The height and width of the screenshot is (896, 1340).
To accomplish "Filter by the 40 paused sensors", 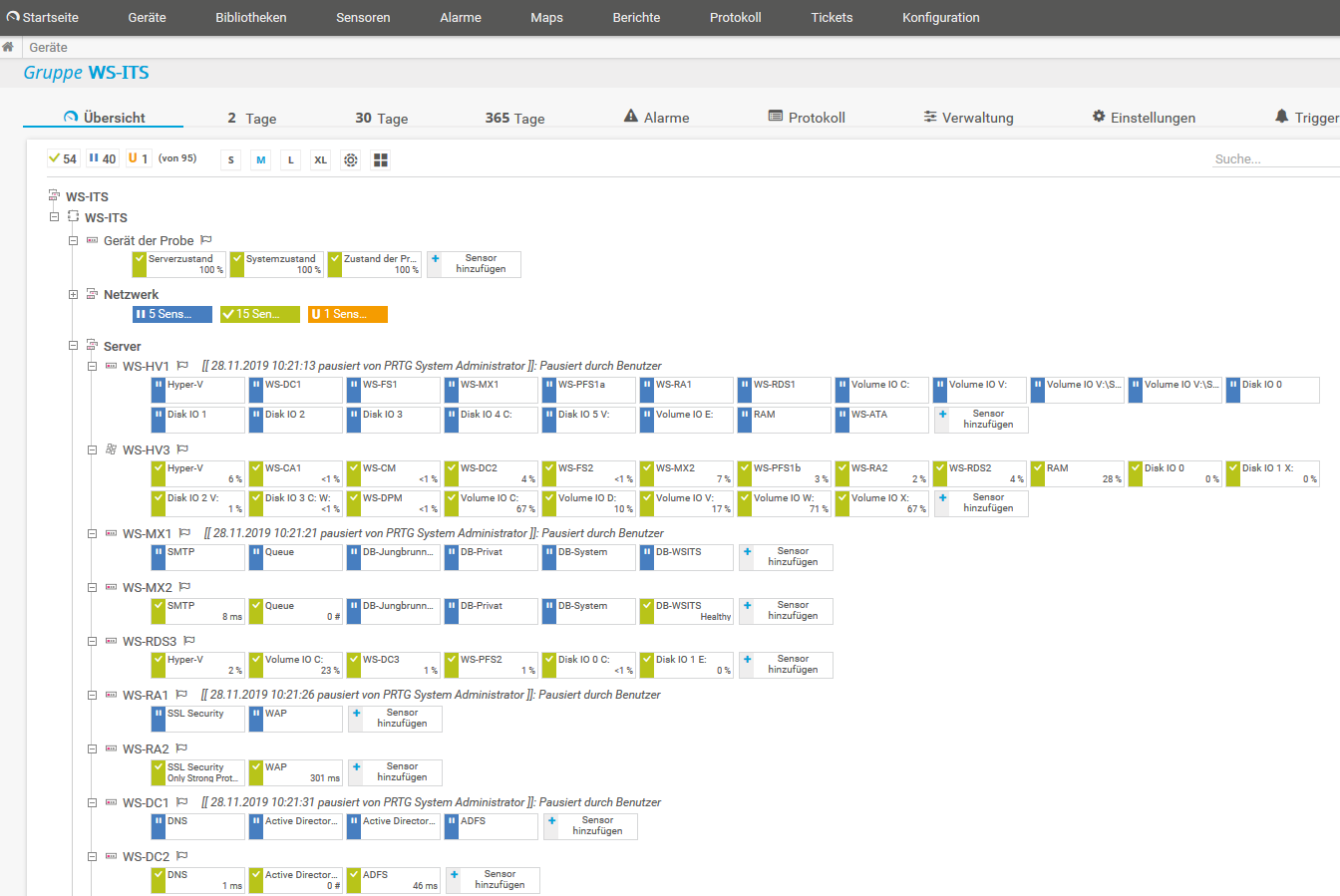I will [x=102, y=158].
